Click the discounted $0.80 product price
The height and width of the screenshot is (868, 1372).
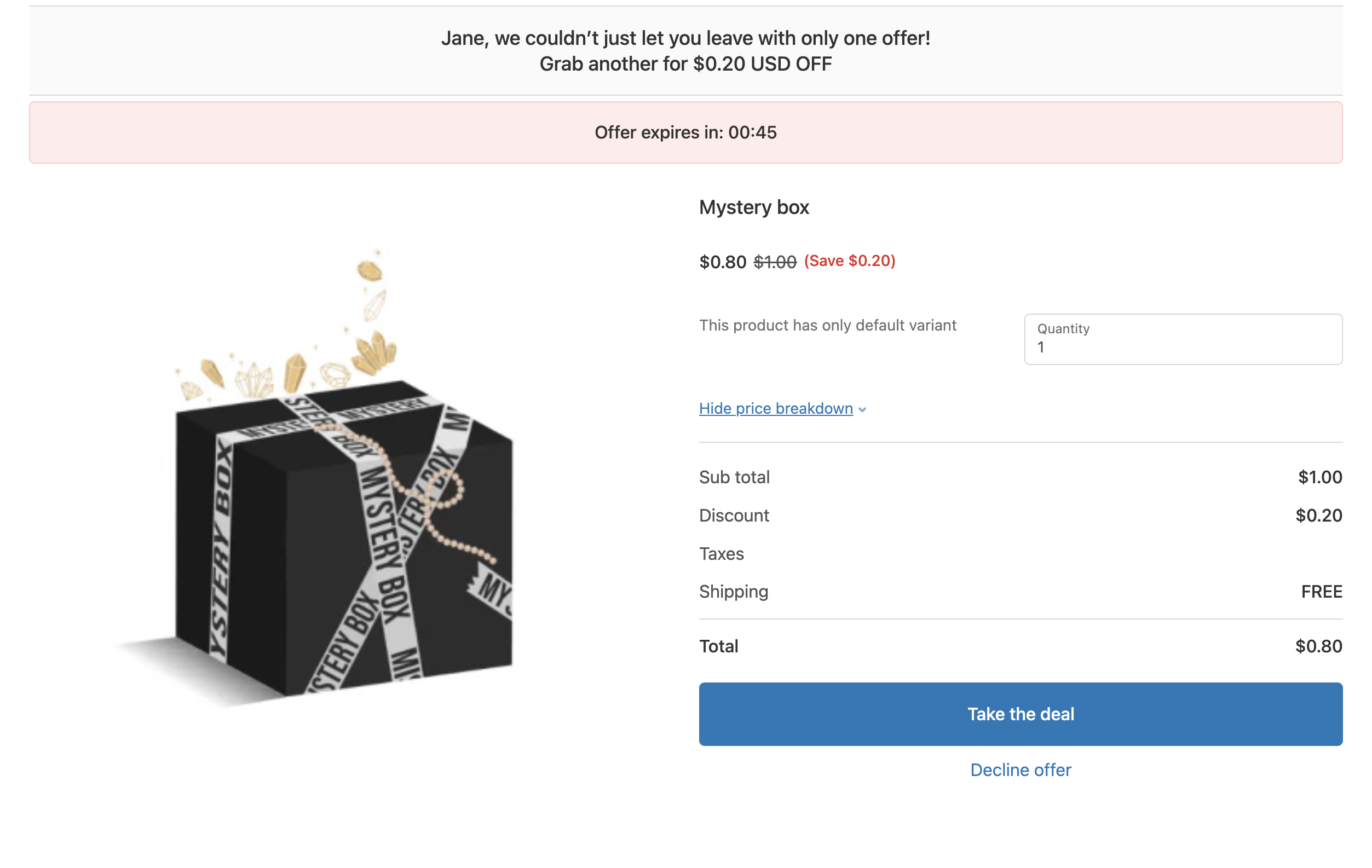point(723,262)
